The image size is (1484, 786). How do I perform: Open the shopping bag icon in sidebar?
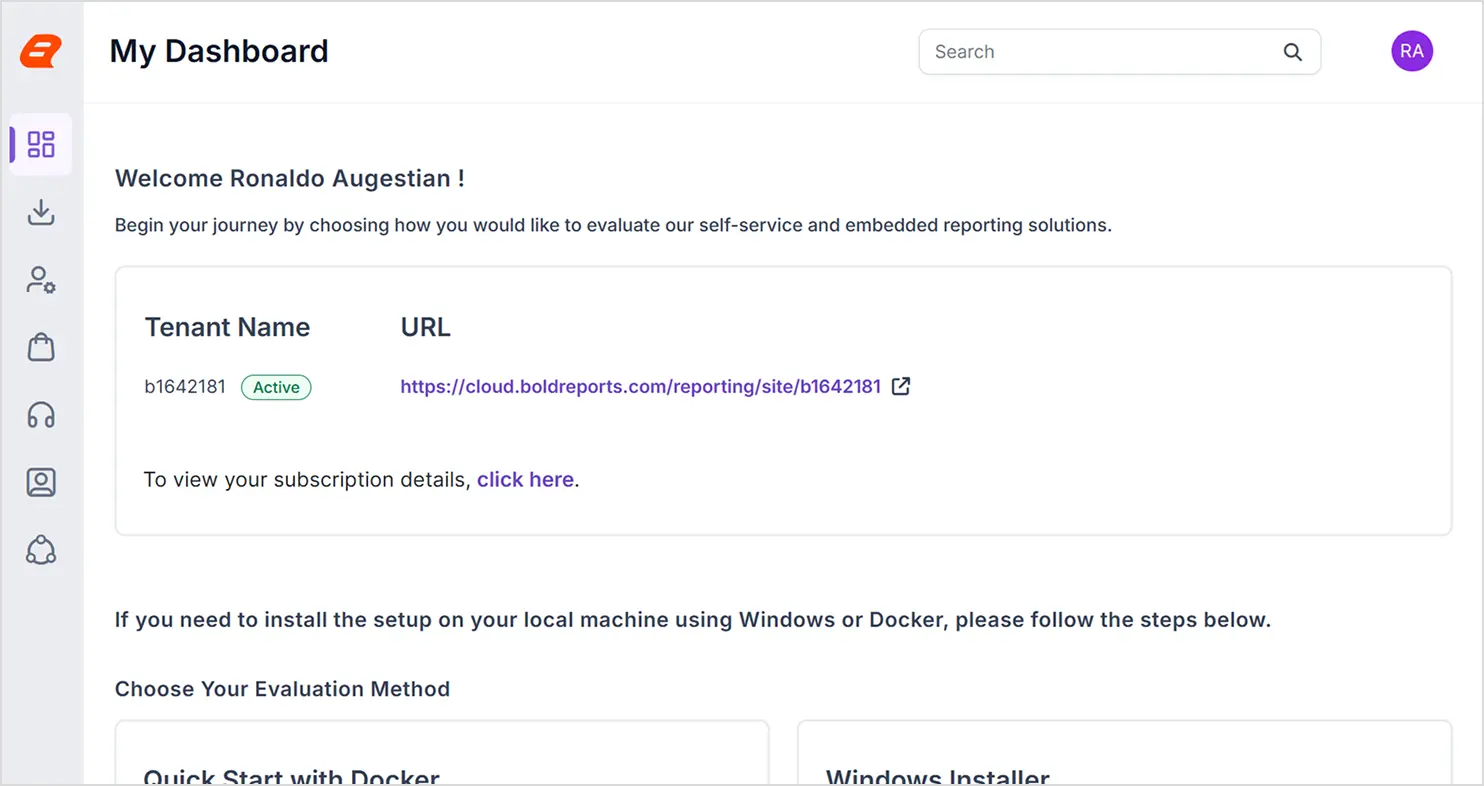[41, 347]
